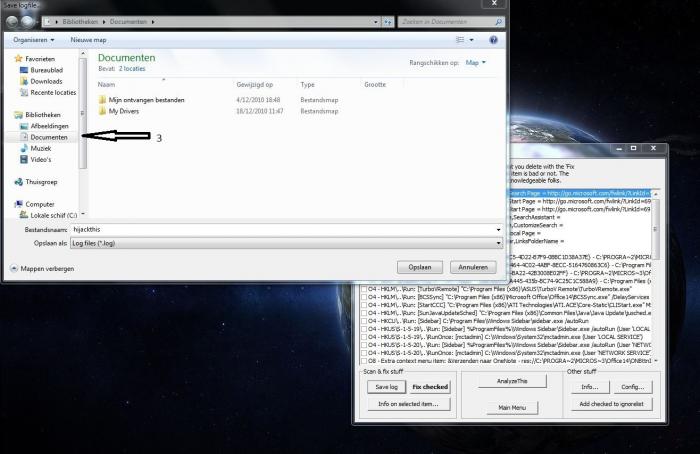This screenshot has width=700, height=454.
Task: Click into the Bestandsnaam text field
Action: [x=282, y=229]
